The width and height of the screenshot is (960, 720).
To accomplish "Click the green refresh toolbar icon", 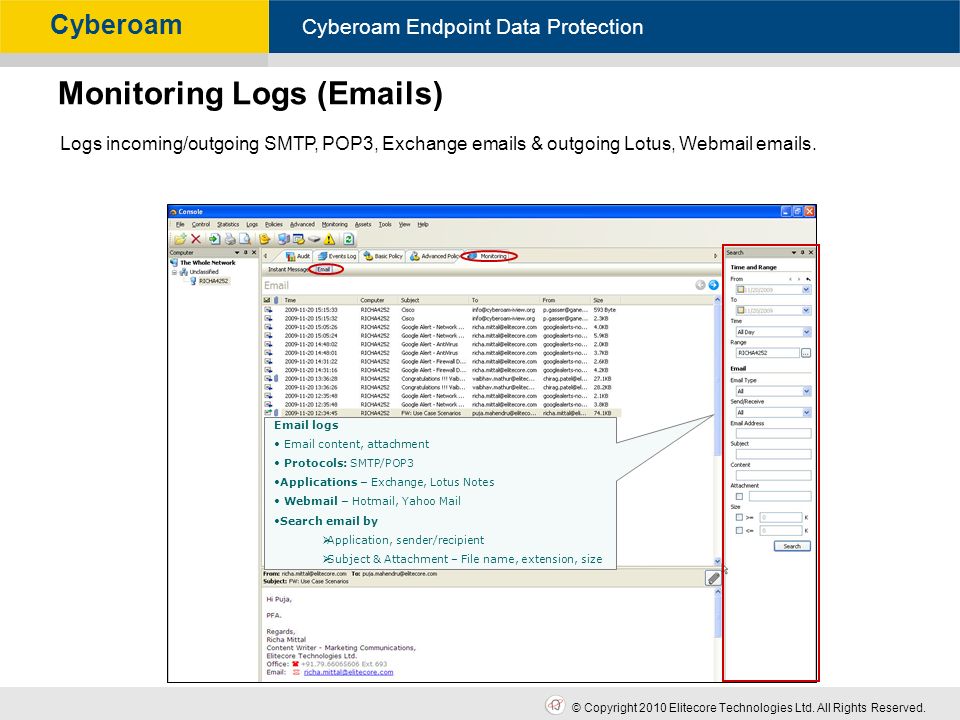I will tap(348, 239).
